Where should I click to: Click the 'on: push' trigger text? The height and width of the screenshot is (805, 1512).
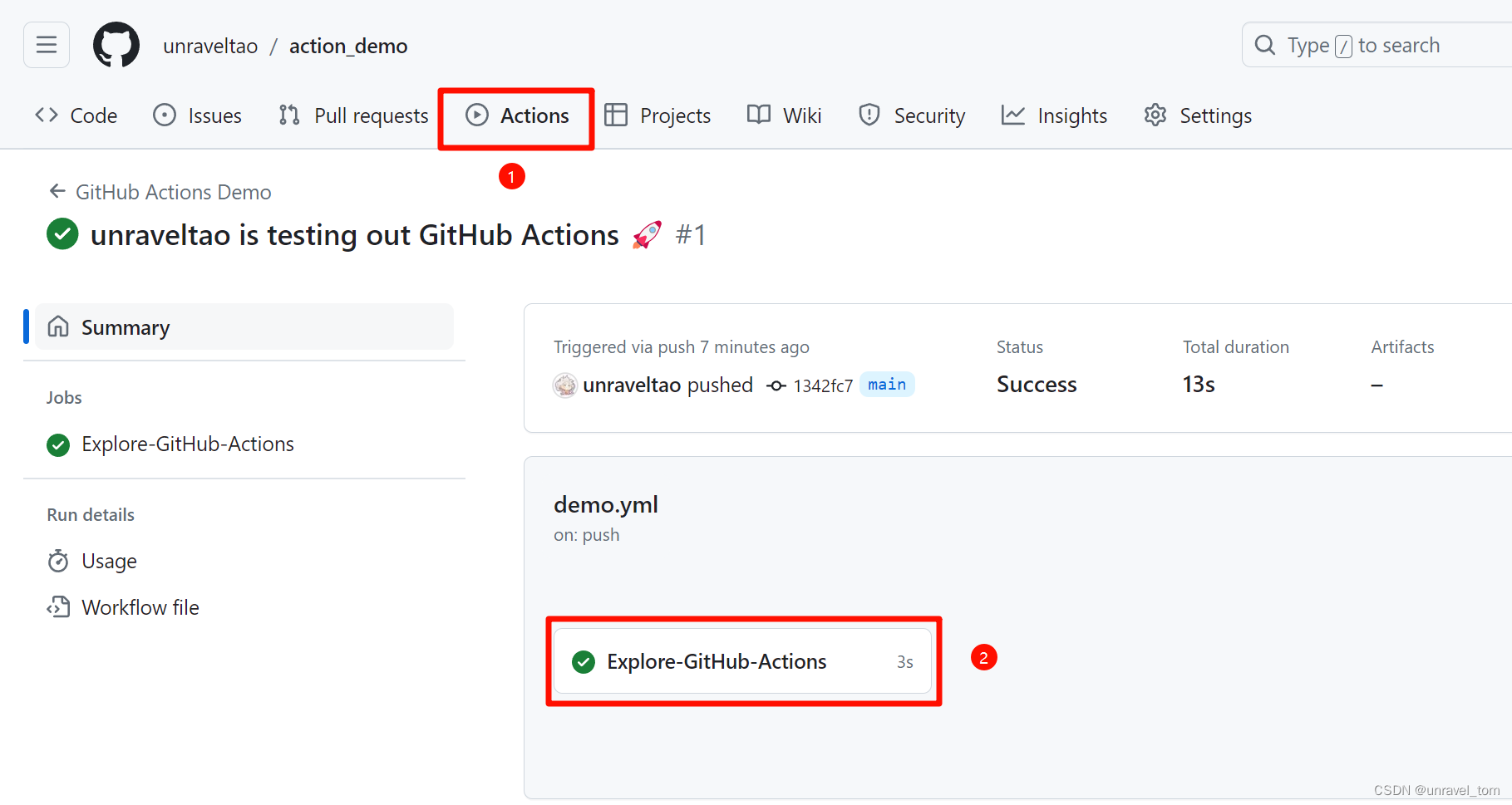pyautogui.click(x=587, y=535)
